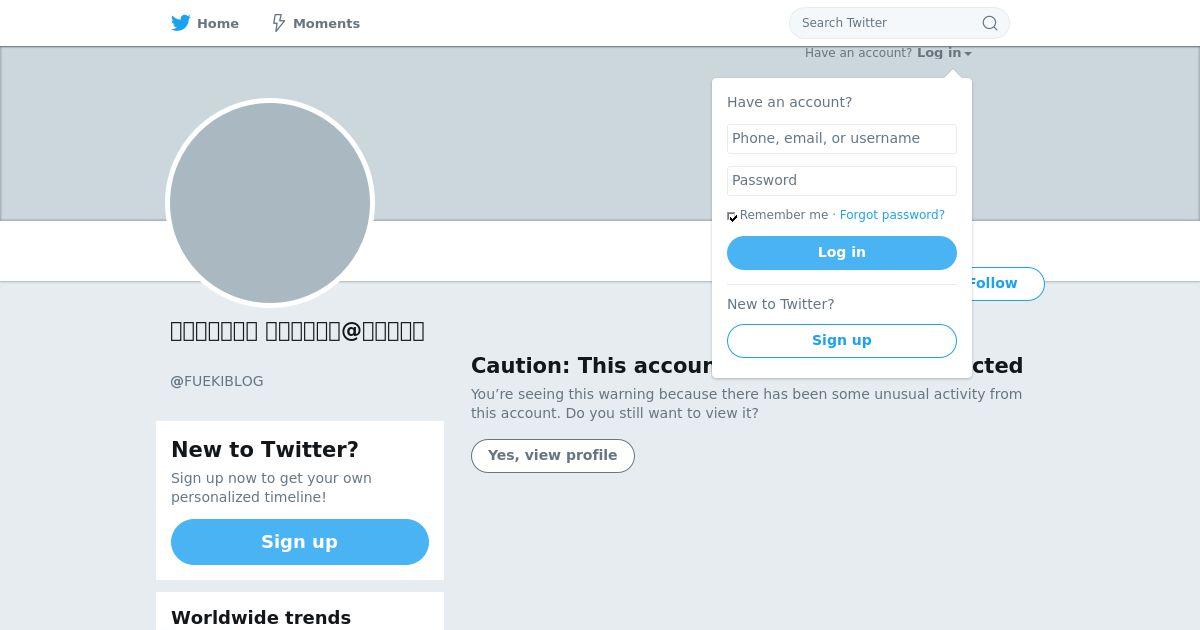1200x630 pixels.
Task: Click Yes, view profile button
Action: [553, 456]
